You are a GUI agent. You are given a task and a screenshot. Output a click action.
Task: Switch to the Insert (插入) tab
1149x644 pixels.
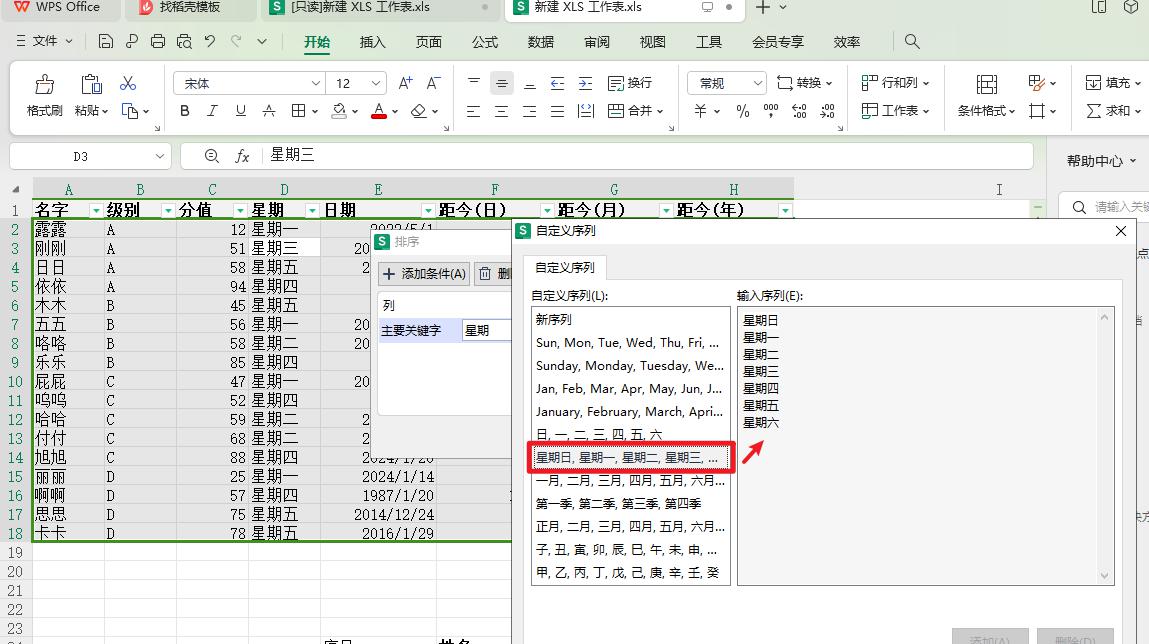[372, 42]
